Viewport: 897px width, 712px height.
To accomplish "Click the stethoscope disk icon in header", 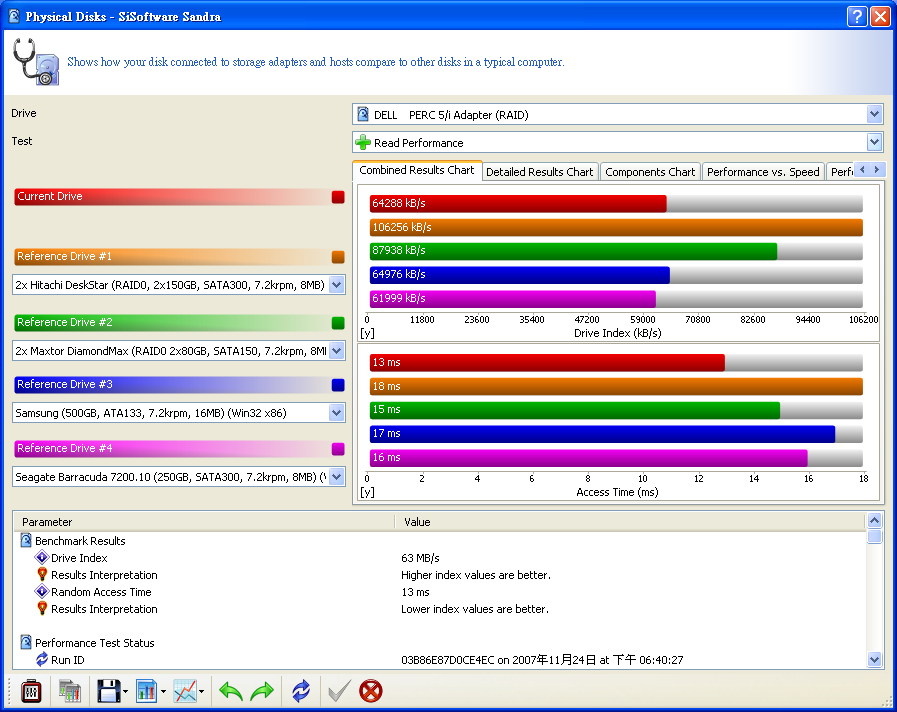I will (35, 62).
